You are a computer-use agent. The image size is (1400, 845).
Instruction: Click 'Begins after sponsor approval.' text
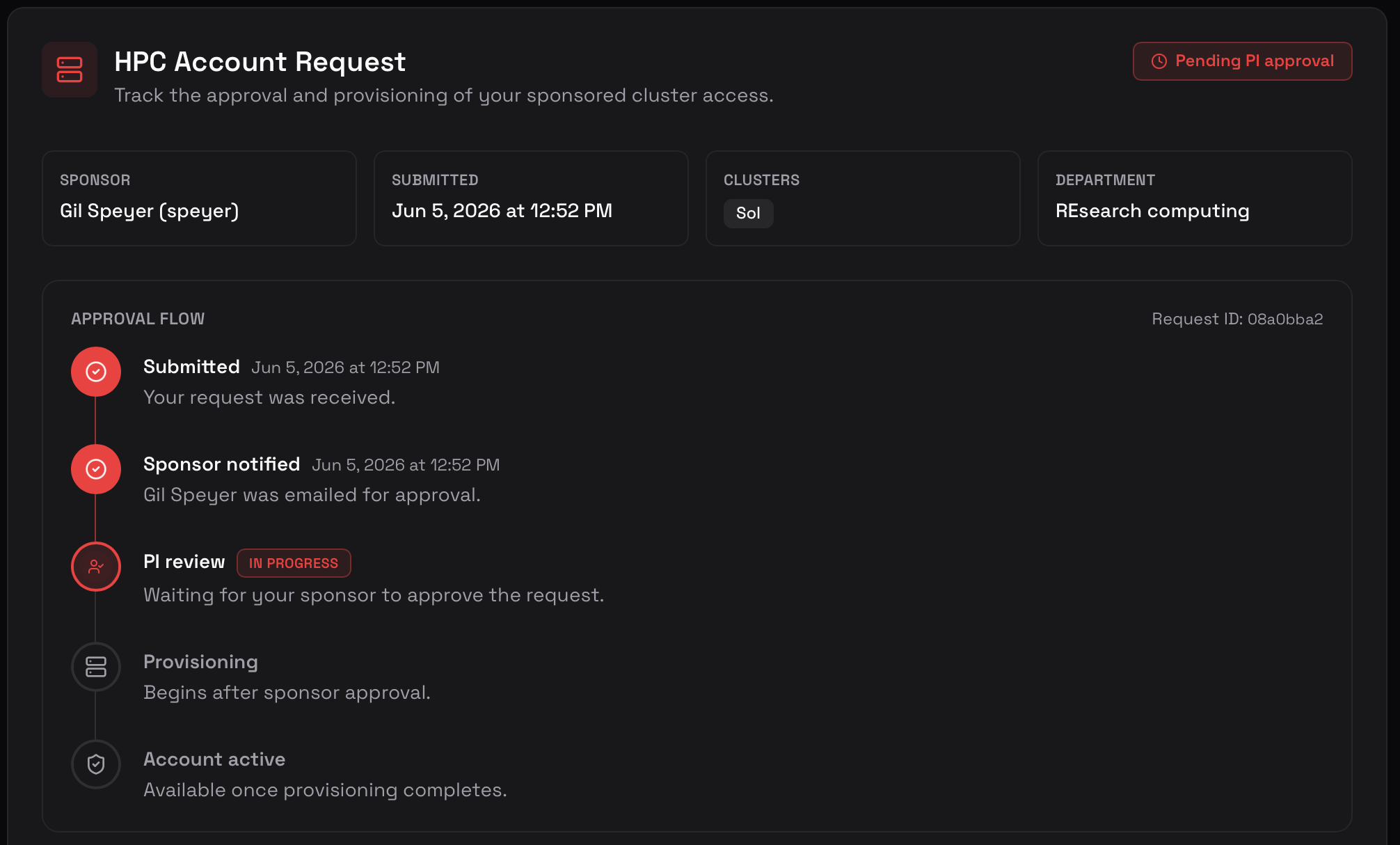click(287, 693)
